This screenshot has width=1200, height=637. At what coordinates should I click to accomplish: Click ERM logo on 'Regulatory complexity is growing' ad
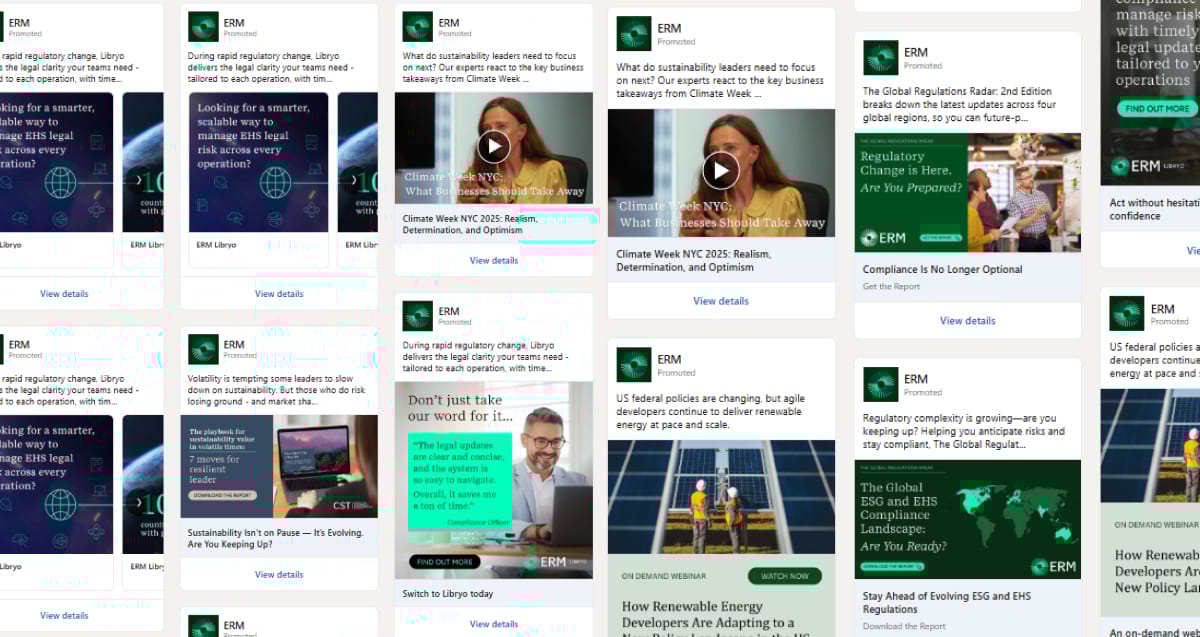(881, 384)
